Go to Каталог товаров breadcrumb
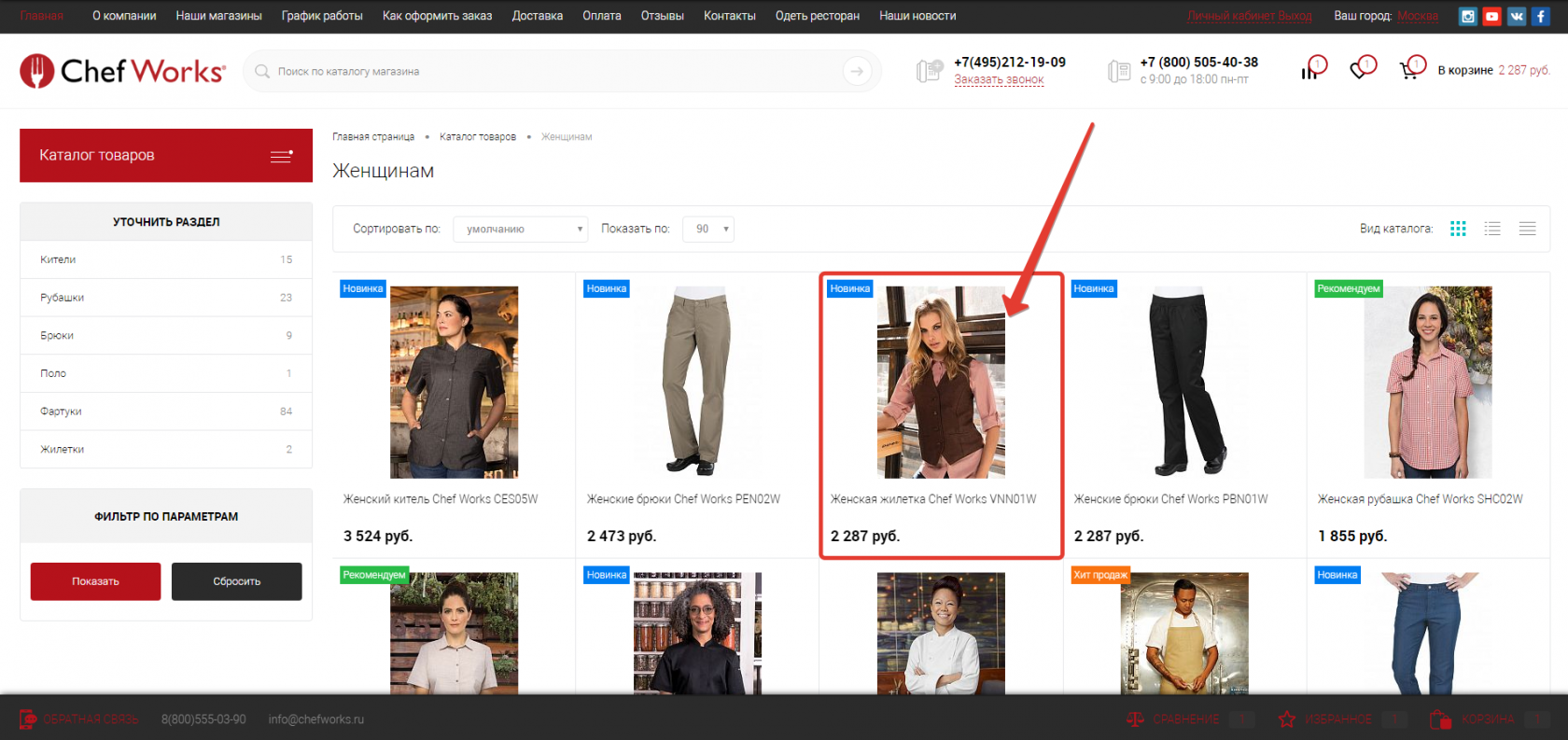 coord(478,137)
